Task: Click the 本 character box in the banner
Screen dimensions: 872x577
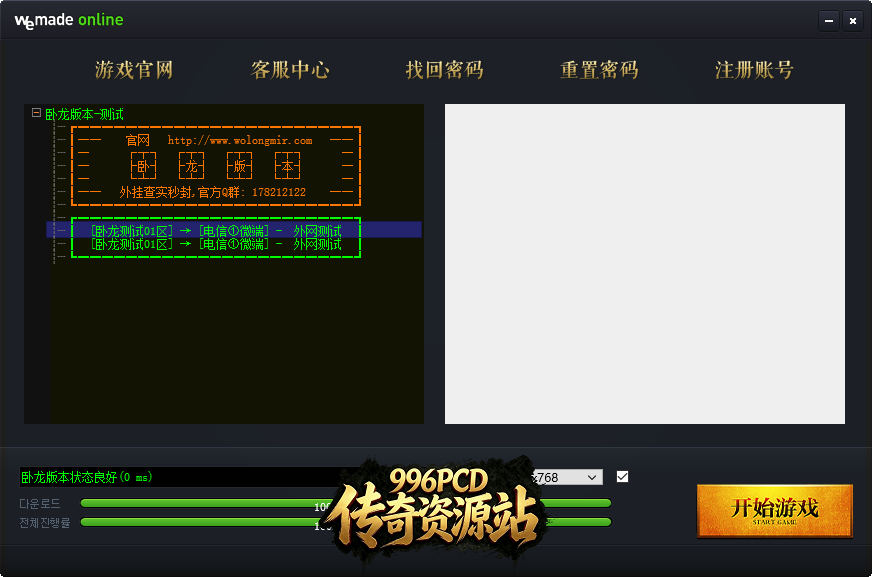Action: pyautogui.click(x=287, y=166)
